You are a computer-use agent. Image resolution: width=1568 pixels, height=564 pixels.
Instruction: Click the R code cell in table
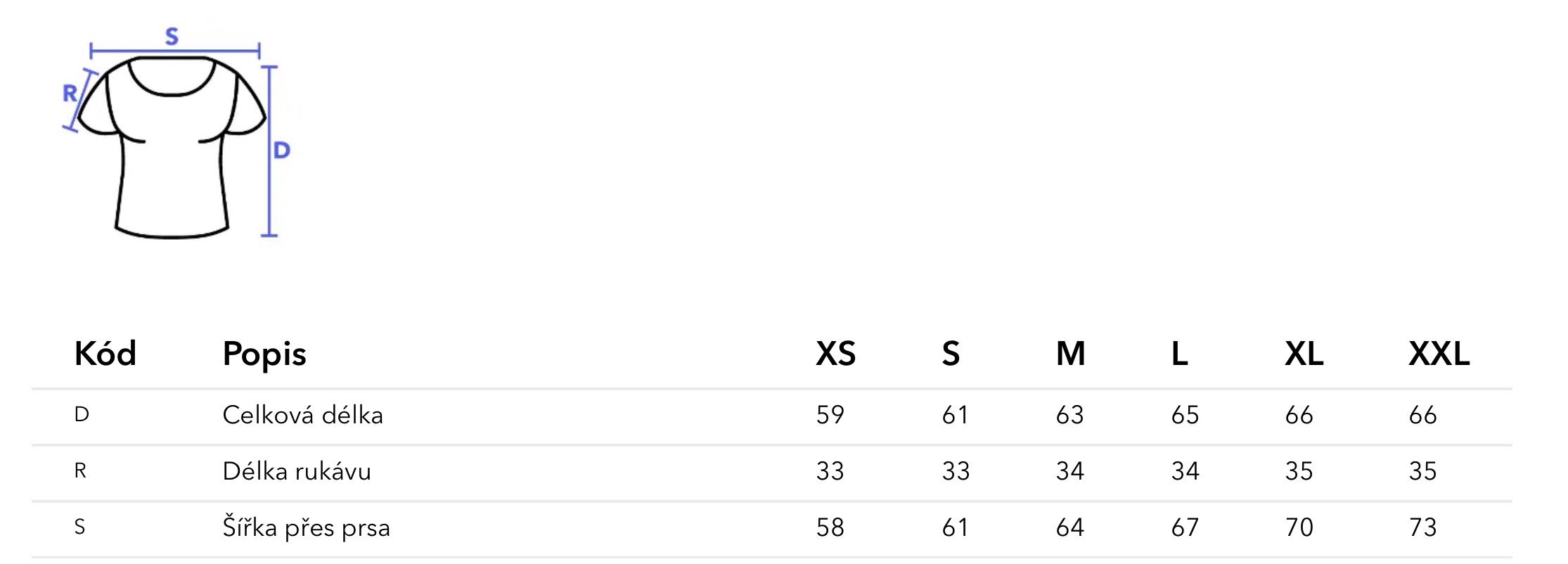(80, 470)
